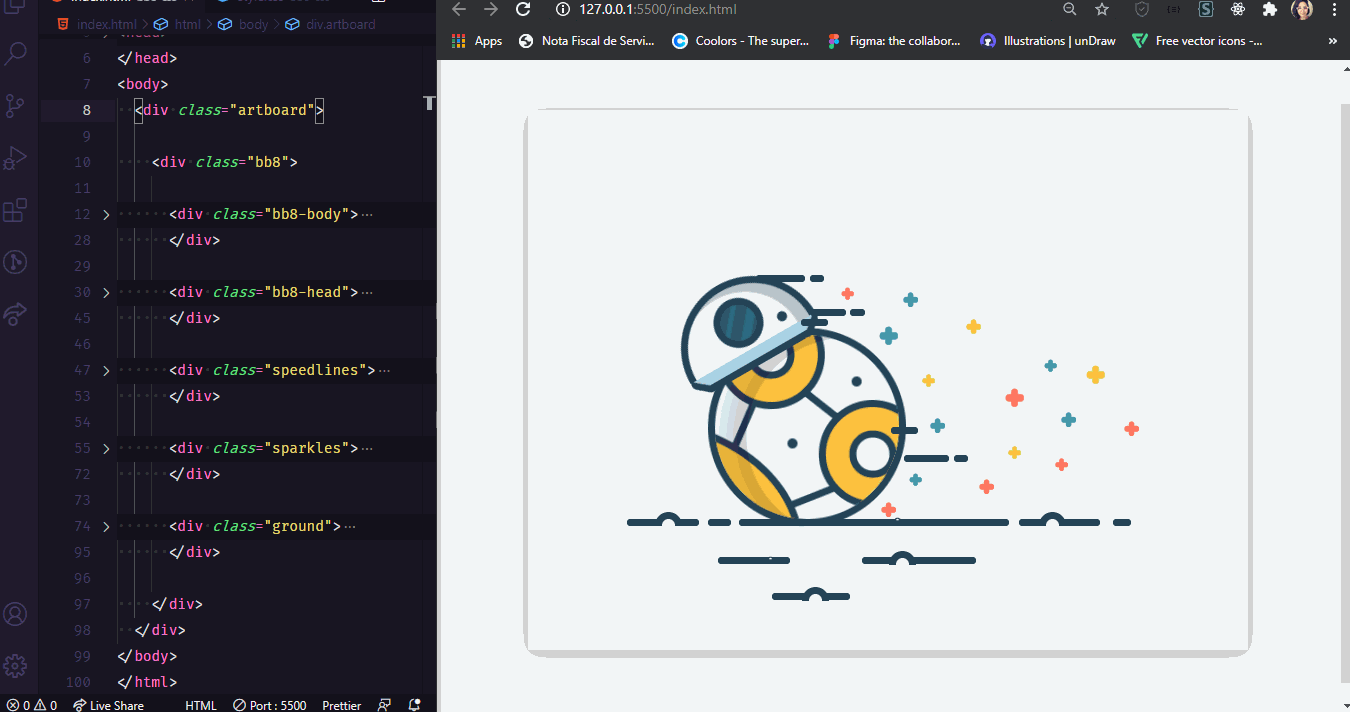The image size is (1350, 712).
Task: Click line 8 artboard div code
Action: tap(230, 110)
